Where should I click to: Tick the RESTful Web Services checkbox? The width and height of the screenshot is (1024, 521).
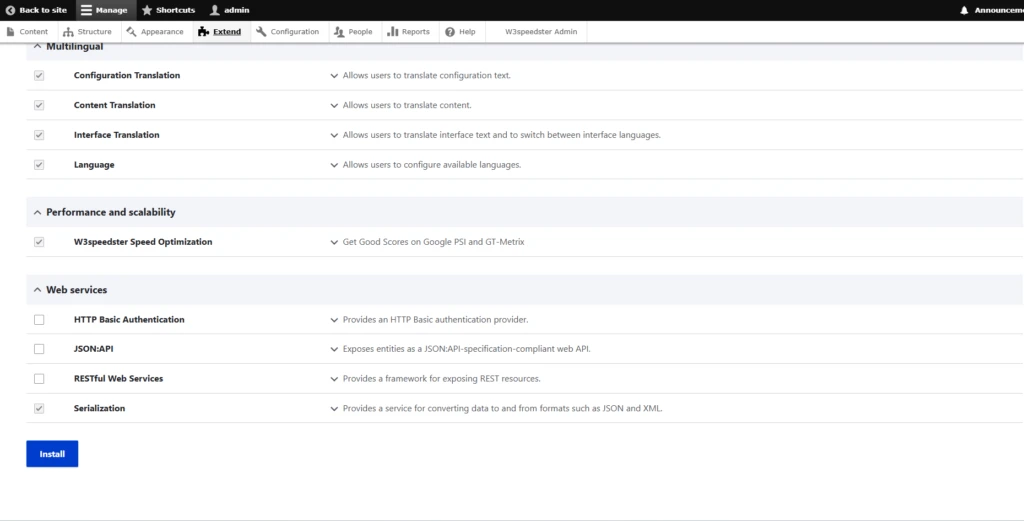pyautogui.click(x=39, y=379)
